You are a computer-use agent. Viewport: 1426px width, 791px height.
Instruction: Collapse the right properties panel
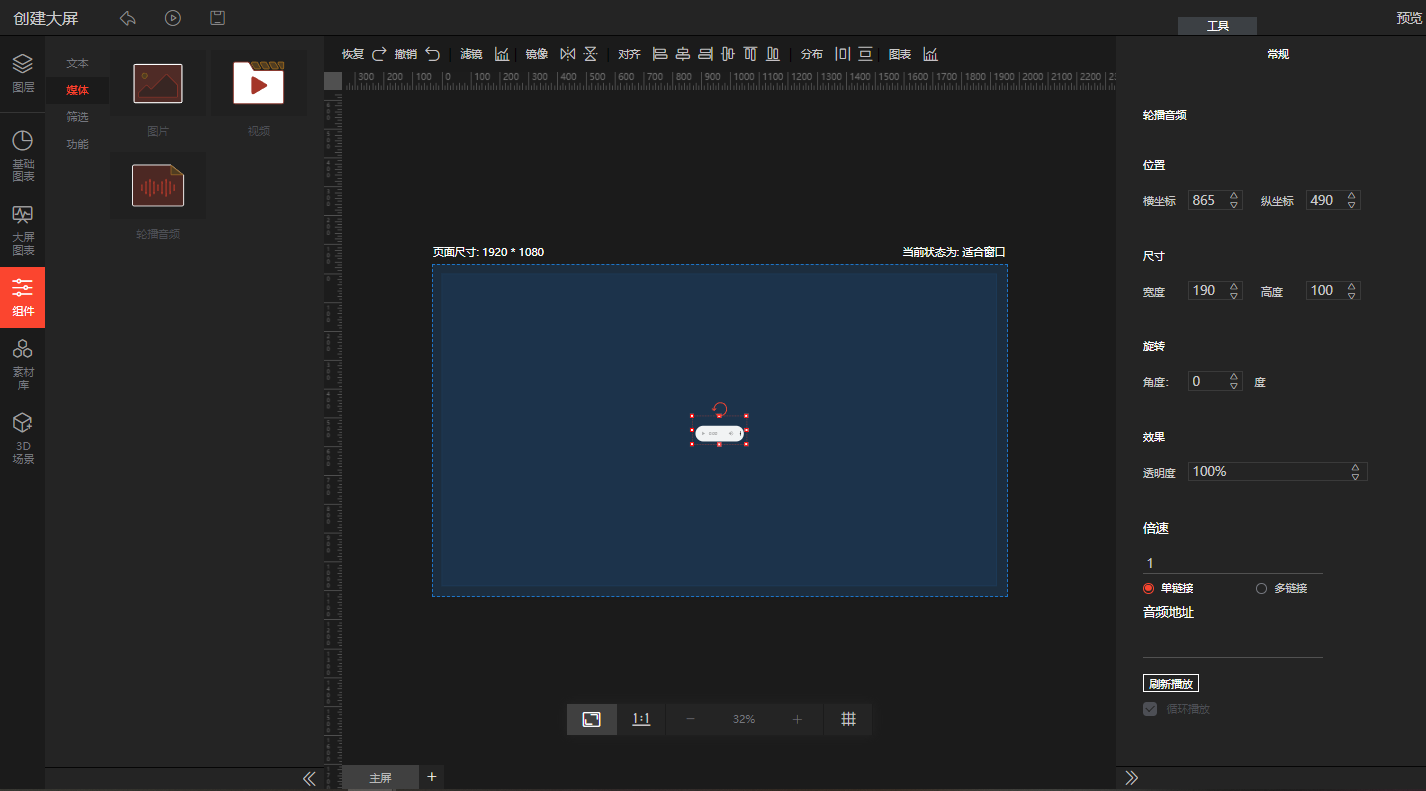coord(1132,778)
